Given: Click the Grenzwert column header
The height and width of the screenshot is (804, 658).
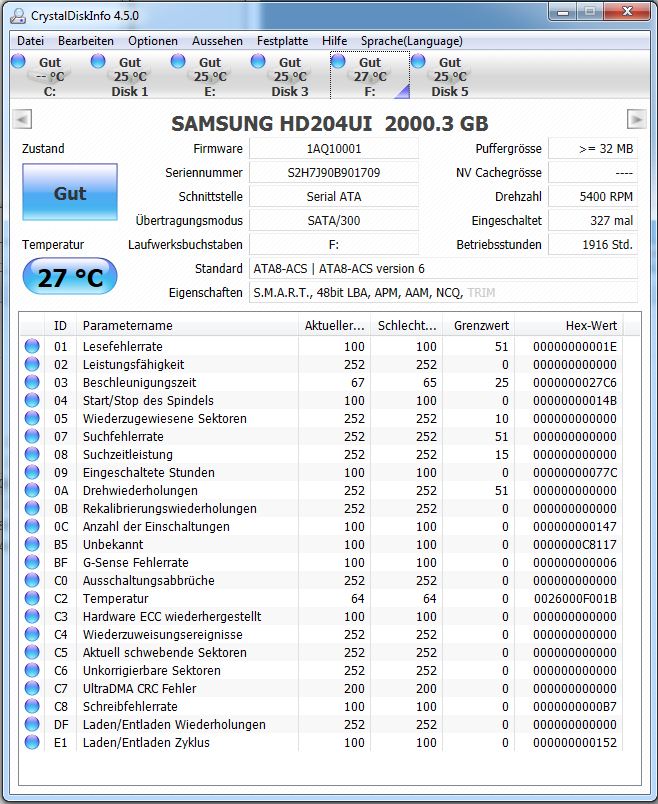Looking at the screenshot, I should click(x=479, y=325).
